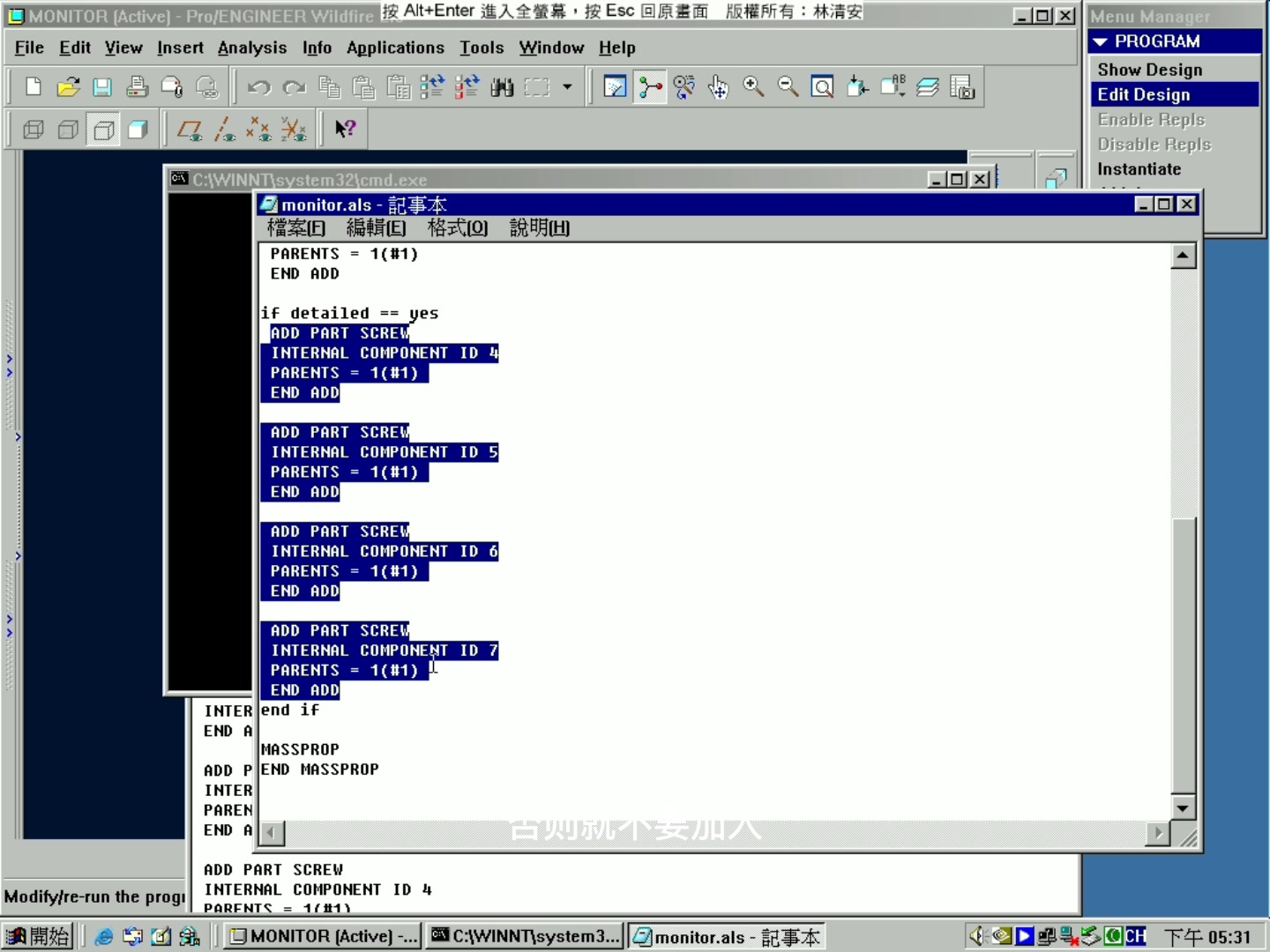Image resolution: width=1270 pixels, height=952 pixels.
Task: Repaint the graphics window
Action: coord(615,86)
